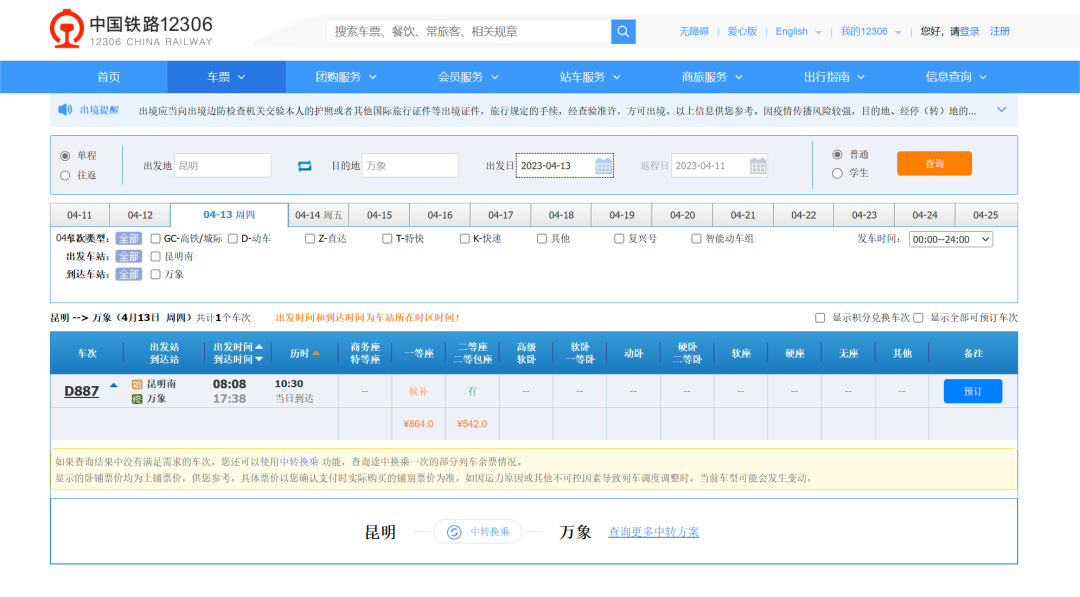
Task: Click the 出发地 昆明 input field
Action: [222, 166]
